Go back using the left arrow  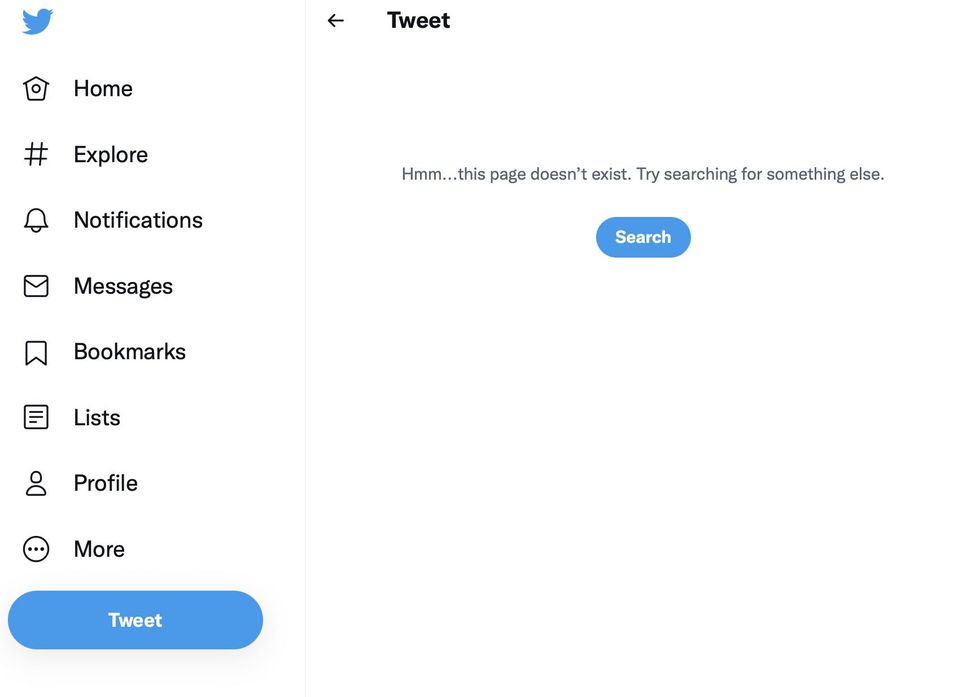pyautogui.click(x=336, y=20)
